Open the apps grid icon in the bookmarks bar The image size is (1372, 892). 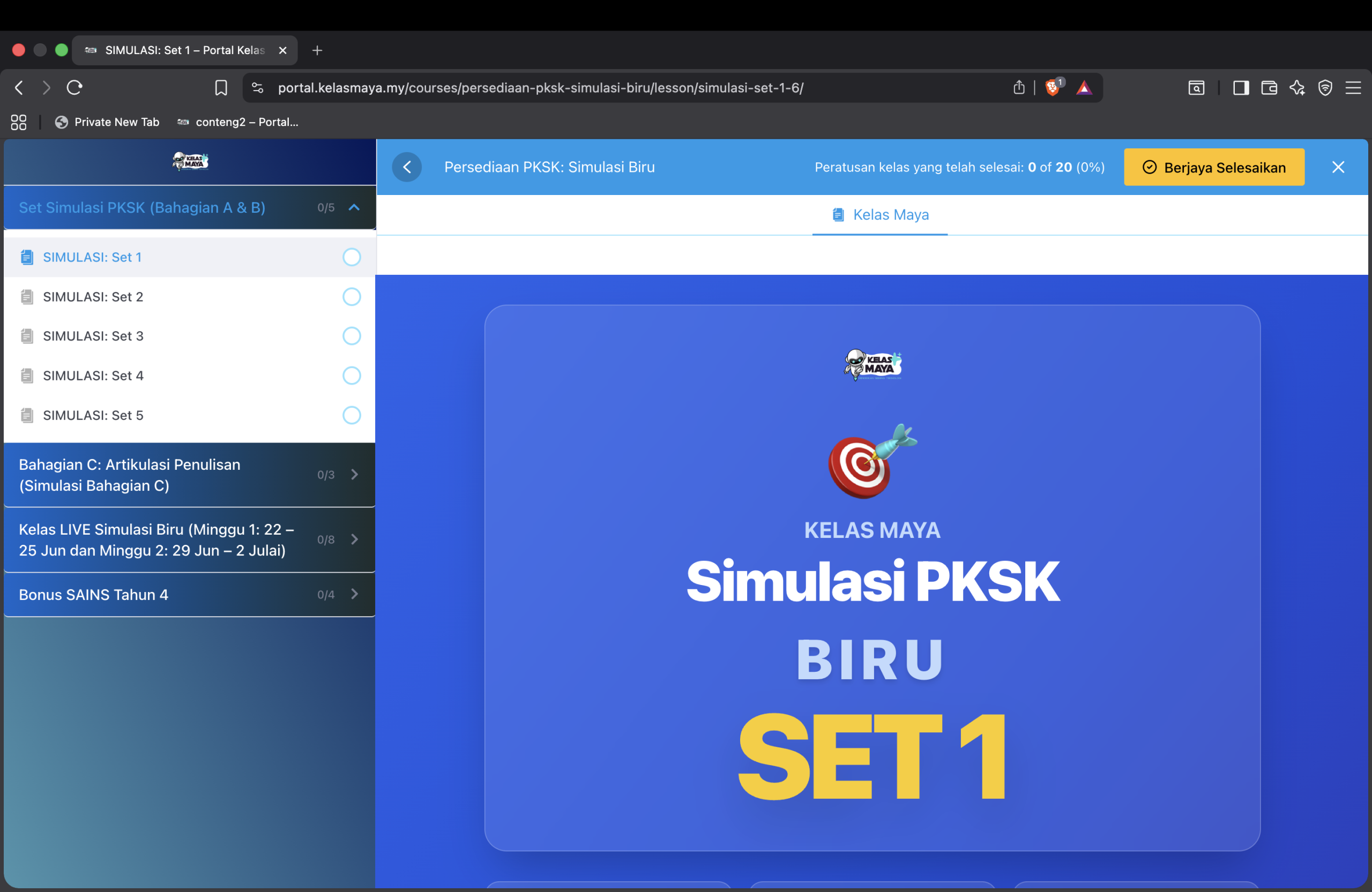click(x=18, y=122)
